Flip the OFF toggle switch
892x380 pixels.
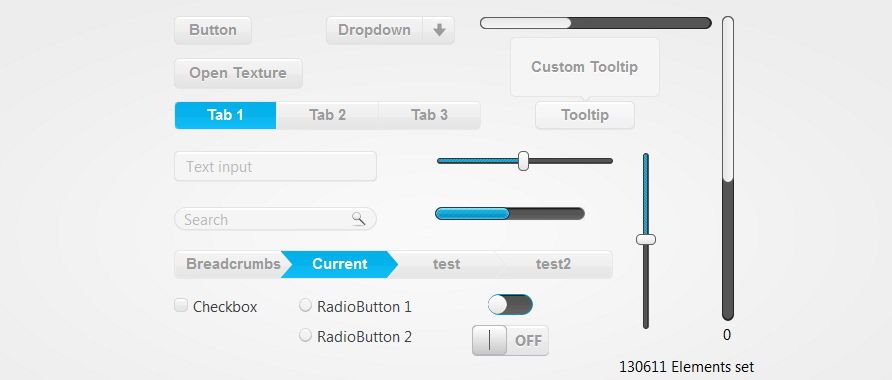click(510, 341)
